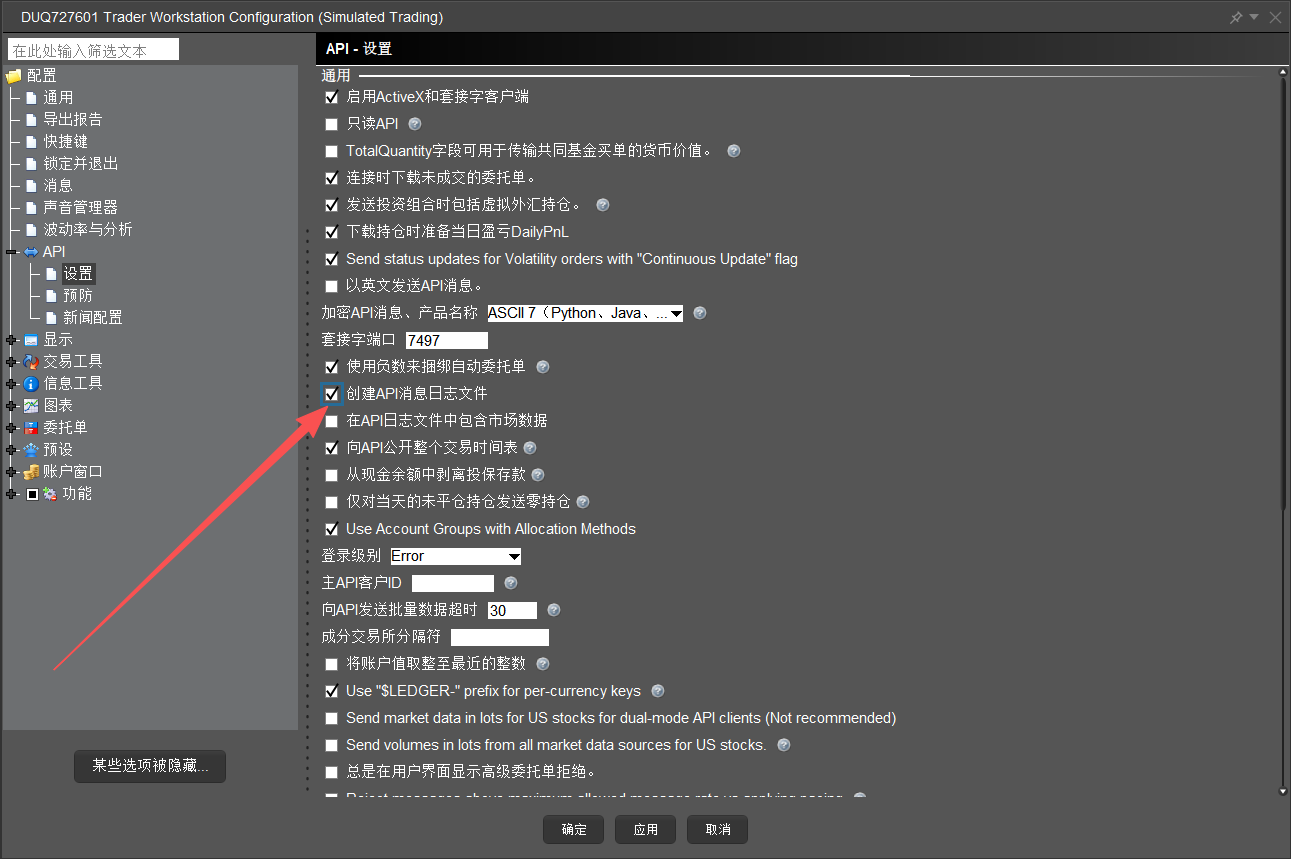Click the 功能 gear icon in tree
This screenshot has width=1291, height=859.
click(49, 494)
